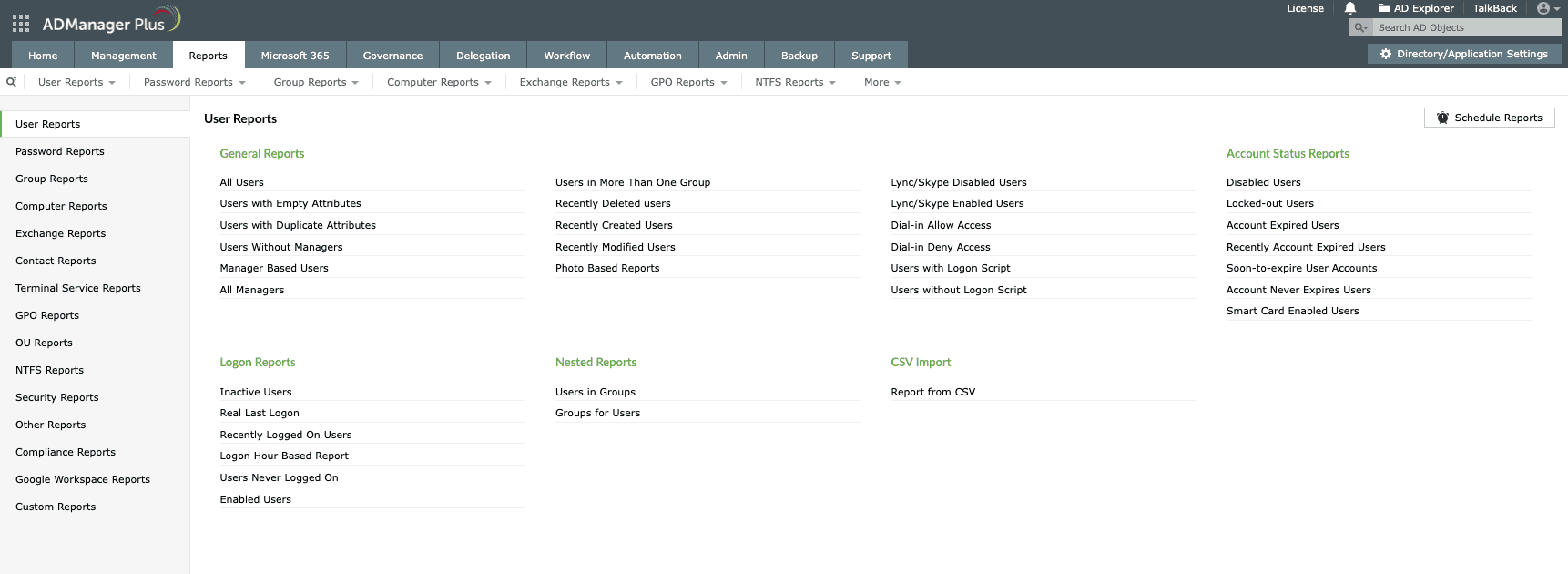Viewport: 1568px width, 574px height.
Task: Expand the User Reports dropdown menu
Action: pyautogui.click(x=76, y=82)
